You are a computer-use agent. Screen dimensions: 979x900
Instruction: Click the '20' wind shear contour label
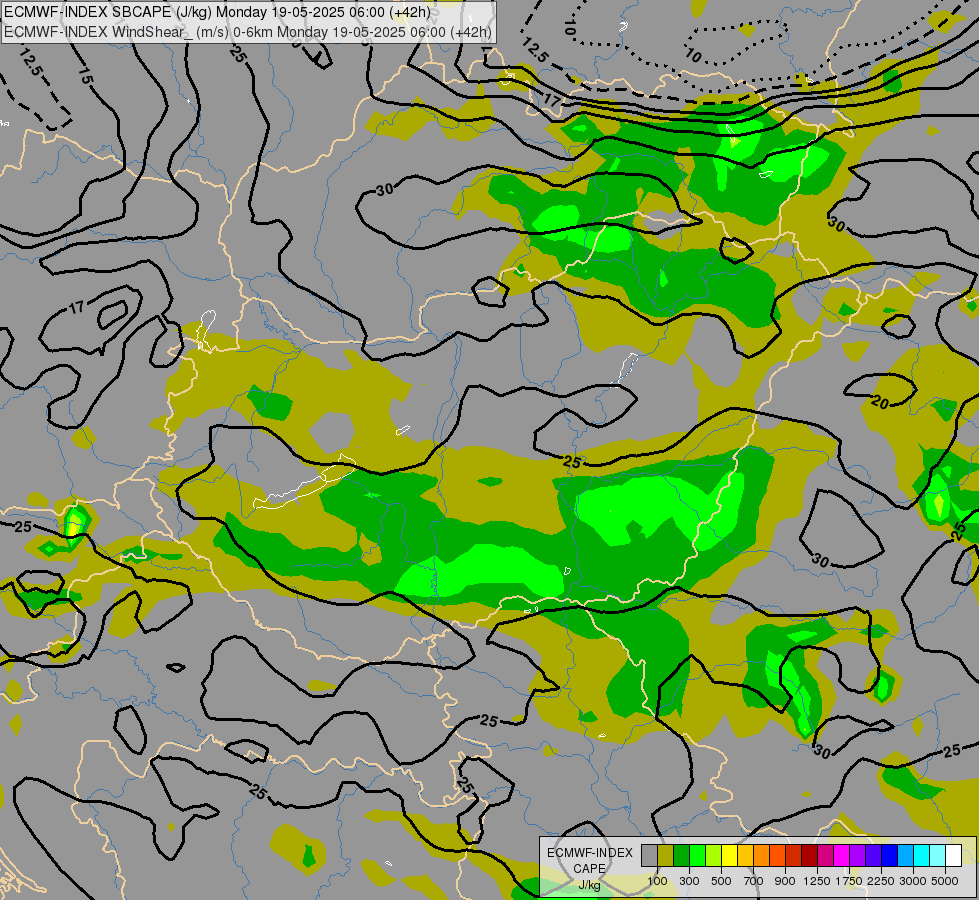(880, 402)
